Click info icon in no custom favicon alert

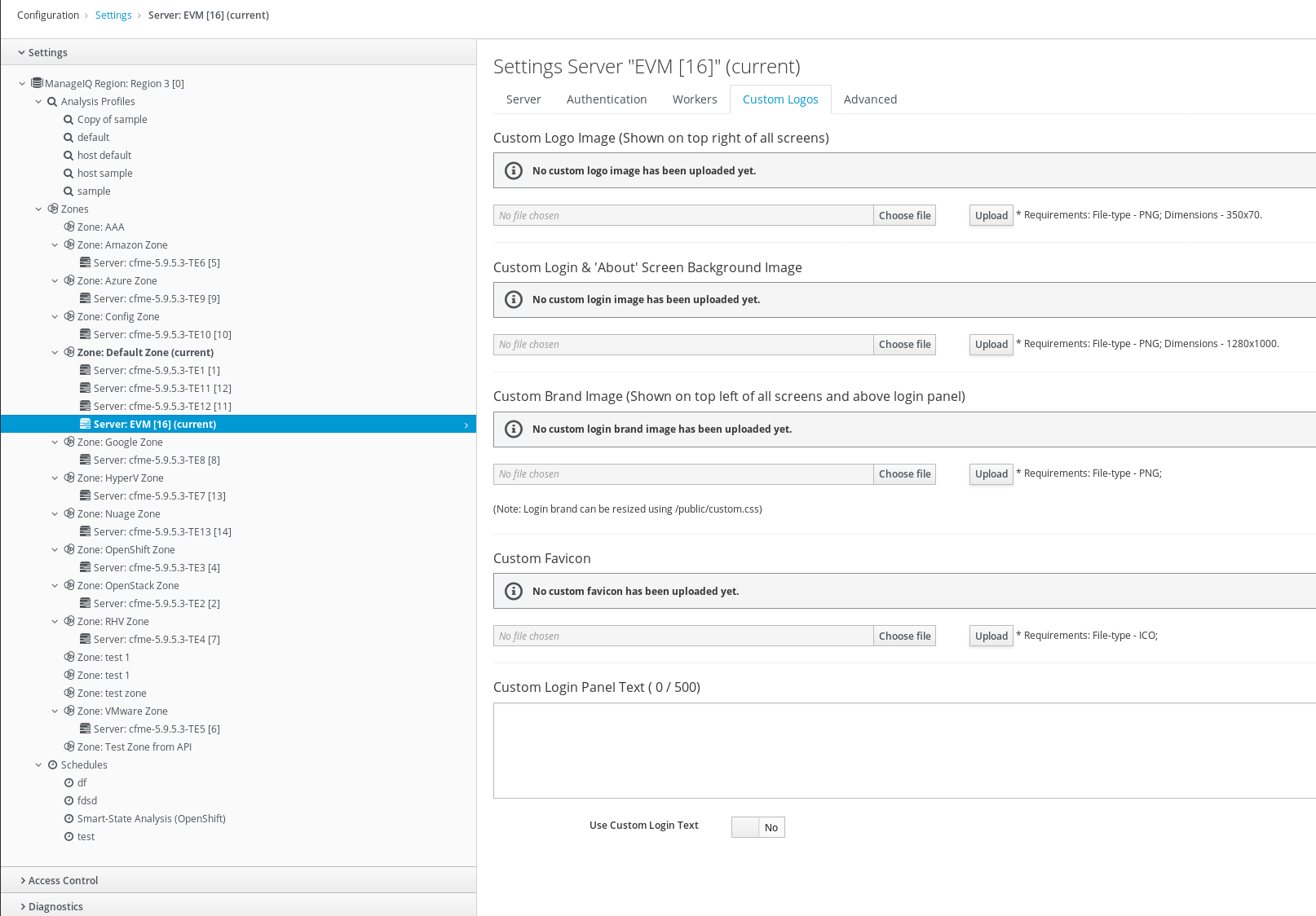tap(514, 591)
